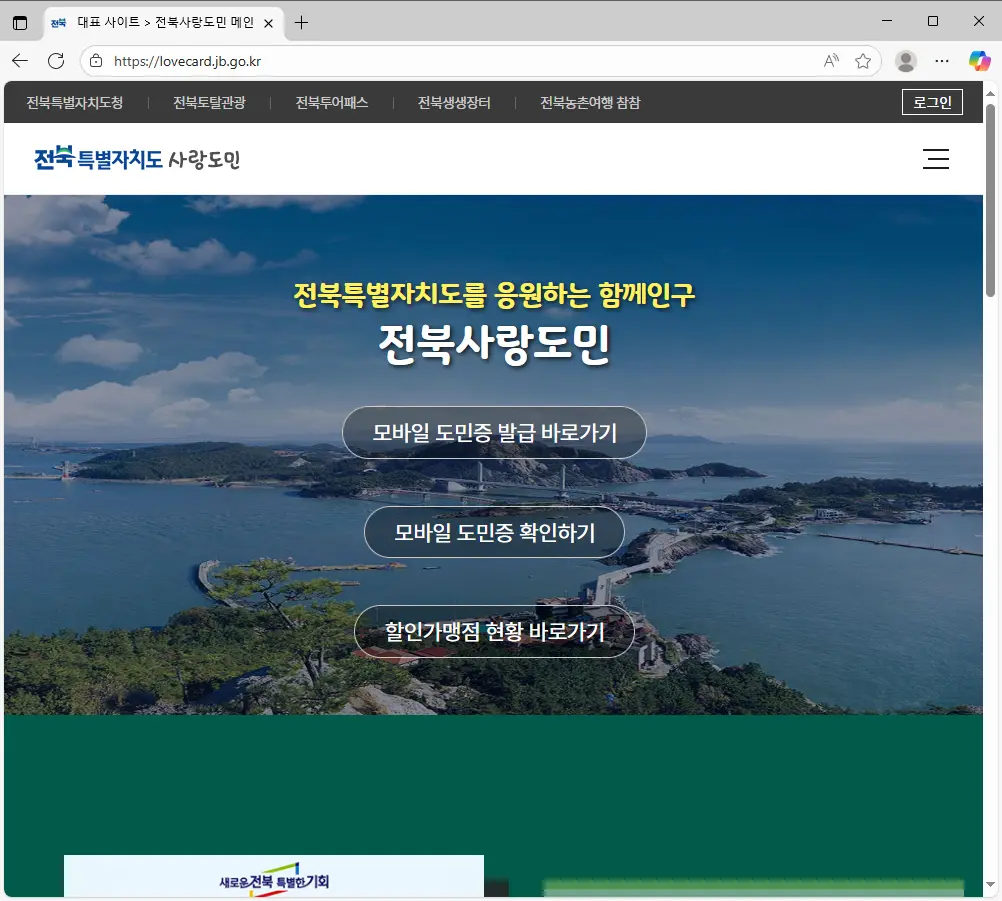Image resolution: width=1002 pixels, height=901 pixels.
Task: Open the browser Settings and more menu
Action: pyautogui.click(x=942, y=61)
